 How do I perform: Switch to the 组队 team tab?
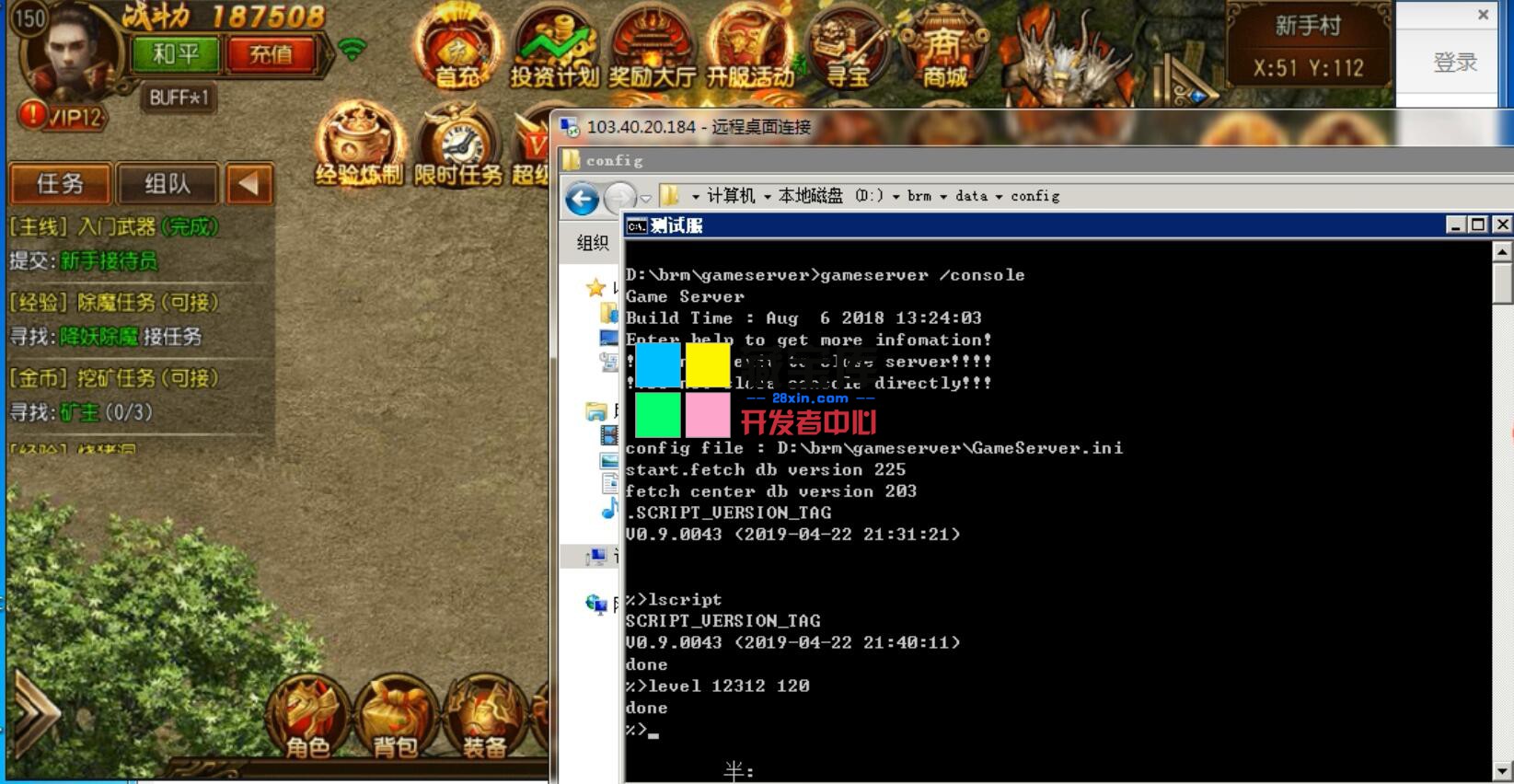(x=168, y=184)
